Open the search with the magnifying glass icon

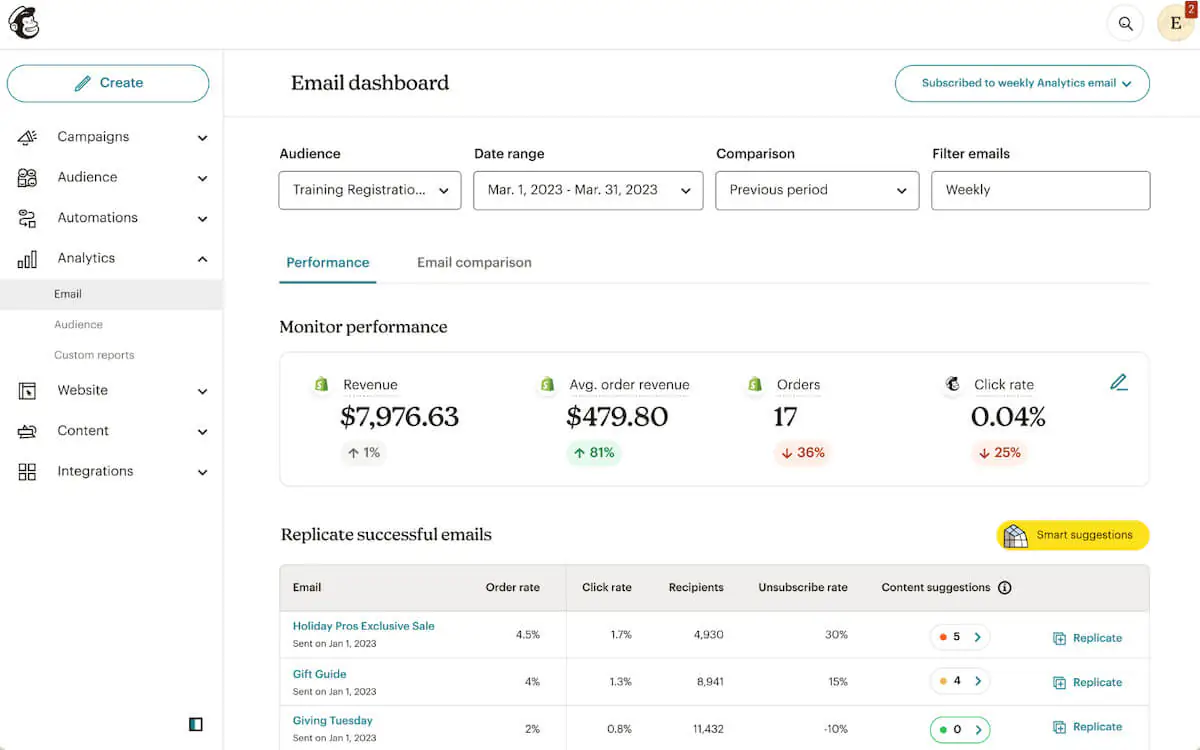coord(1125,22)
